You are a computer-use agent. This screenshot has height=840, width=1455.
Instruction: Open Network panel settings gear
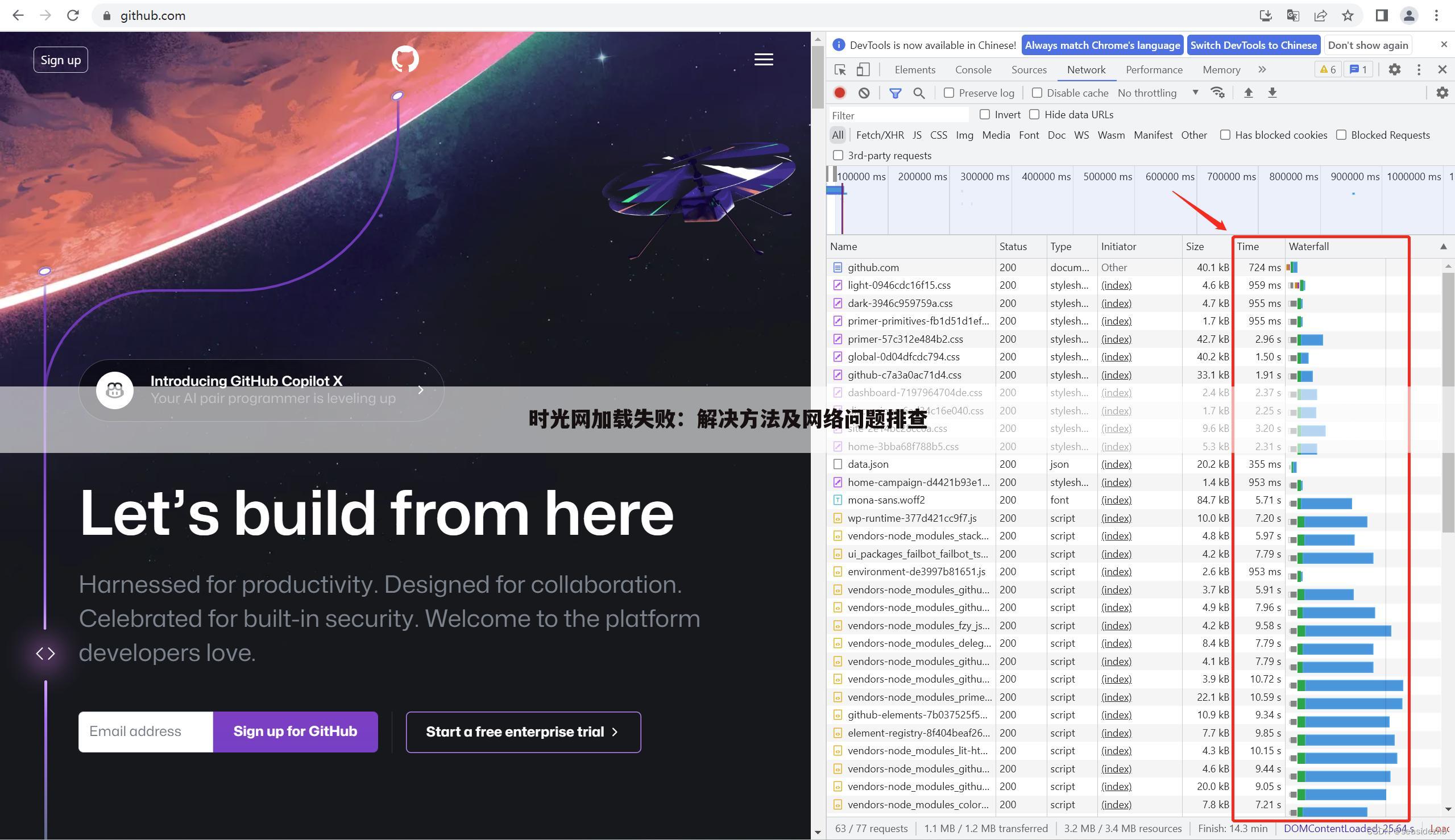coord(1442,93)
